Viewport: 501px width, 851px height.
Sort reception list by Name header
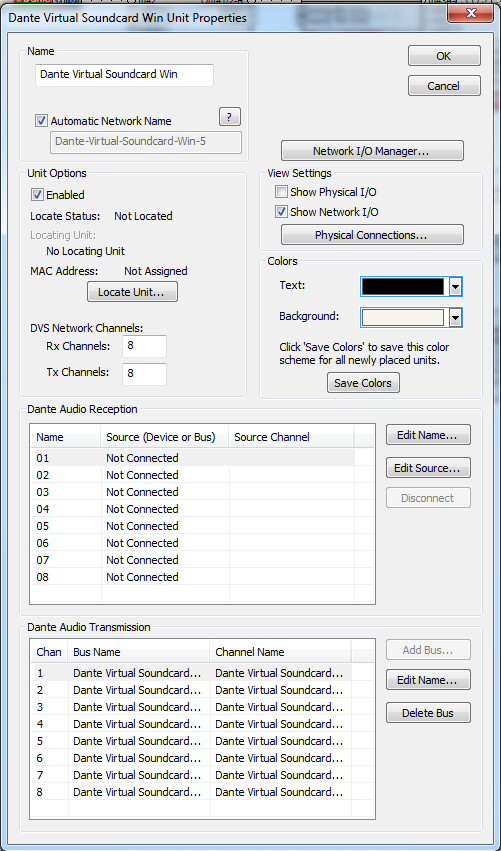pyautogui.click(x=66, y=437)
